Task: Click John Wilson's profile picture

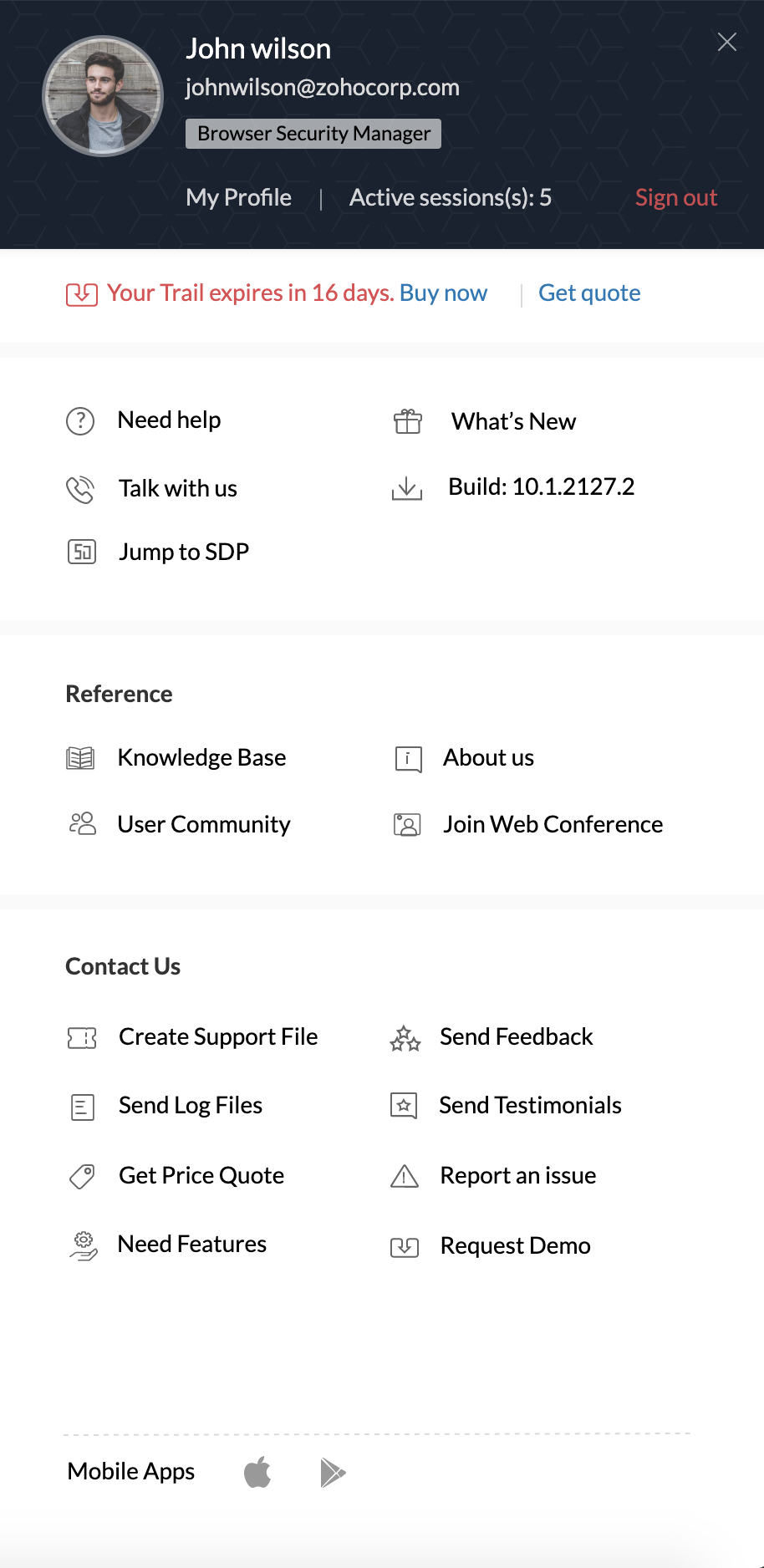Action: tap(103, 96)
